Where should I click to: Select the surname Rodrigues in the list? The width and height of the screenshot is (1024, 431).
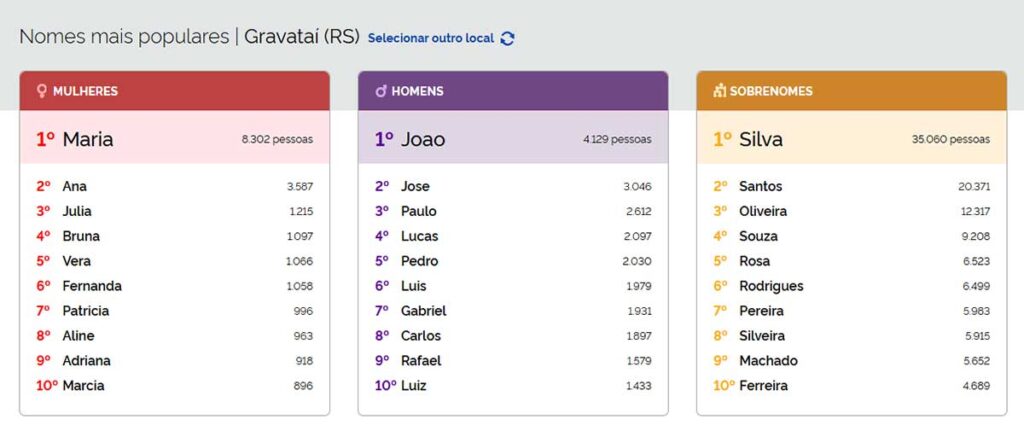tap(771, 286)
